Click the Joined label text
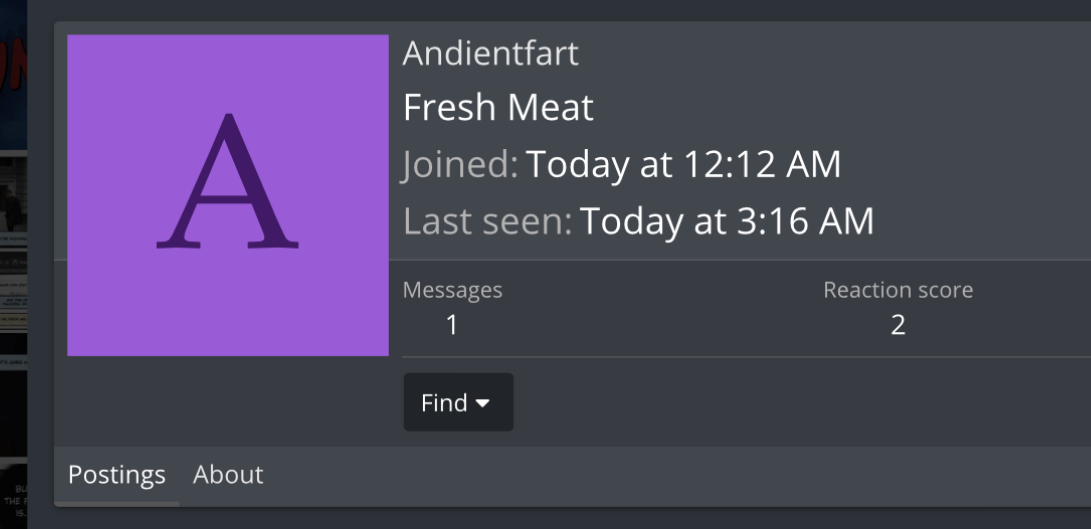The image size is (1091, 529). click(460, 165)
